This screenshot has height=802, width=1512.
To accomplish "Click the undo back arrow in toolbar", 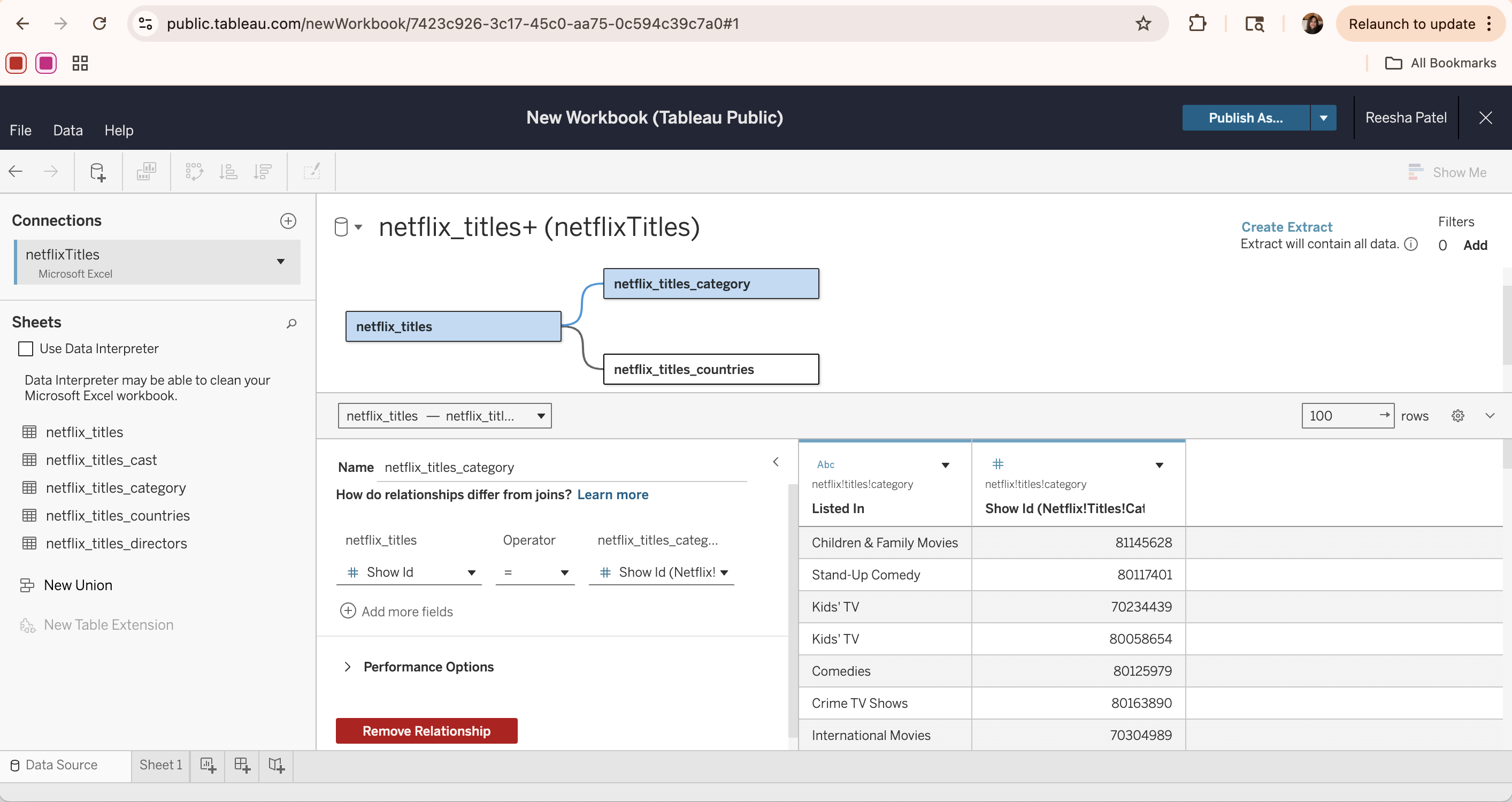I will [16, 171].
